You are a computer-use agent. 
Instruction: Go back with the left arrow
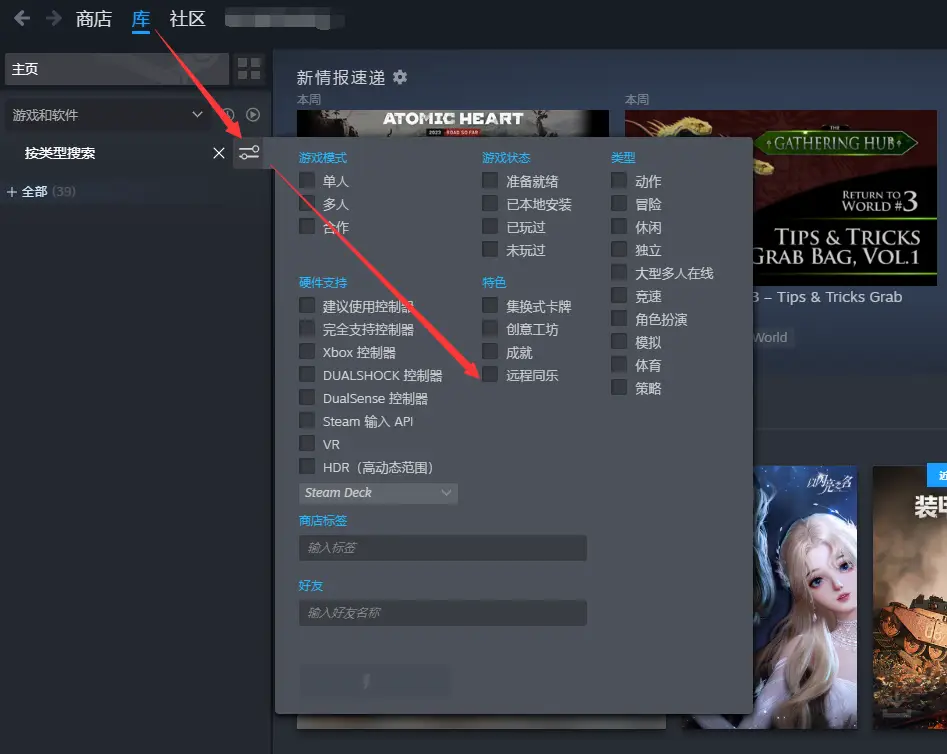22,19
